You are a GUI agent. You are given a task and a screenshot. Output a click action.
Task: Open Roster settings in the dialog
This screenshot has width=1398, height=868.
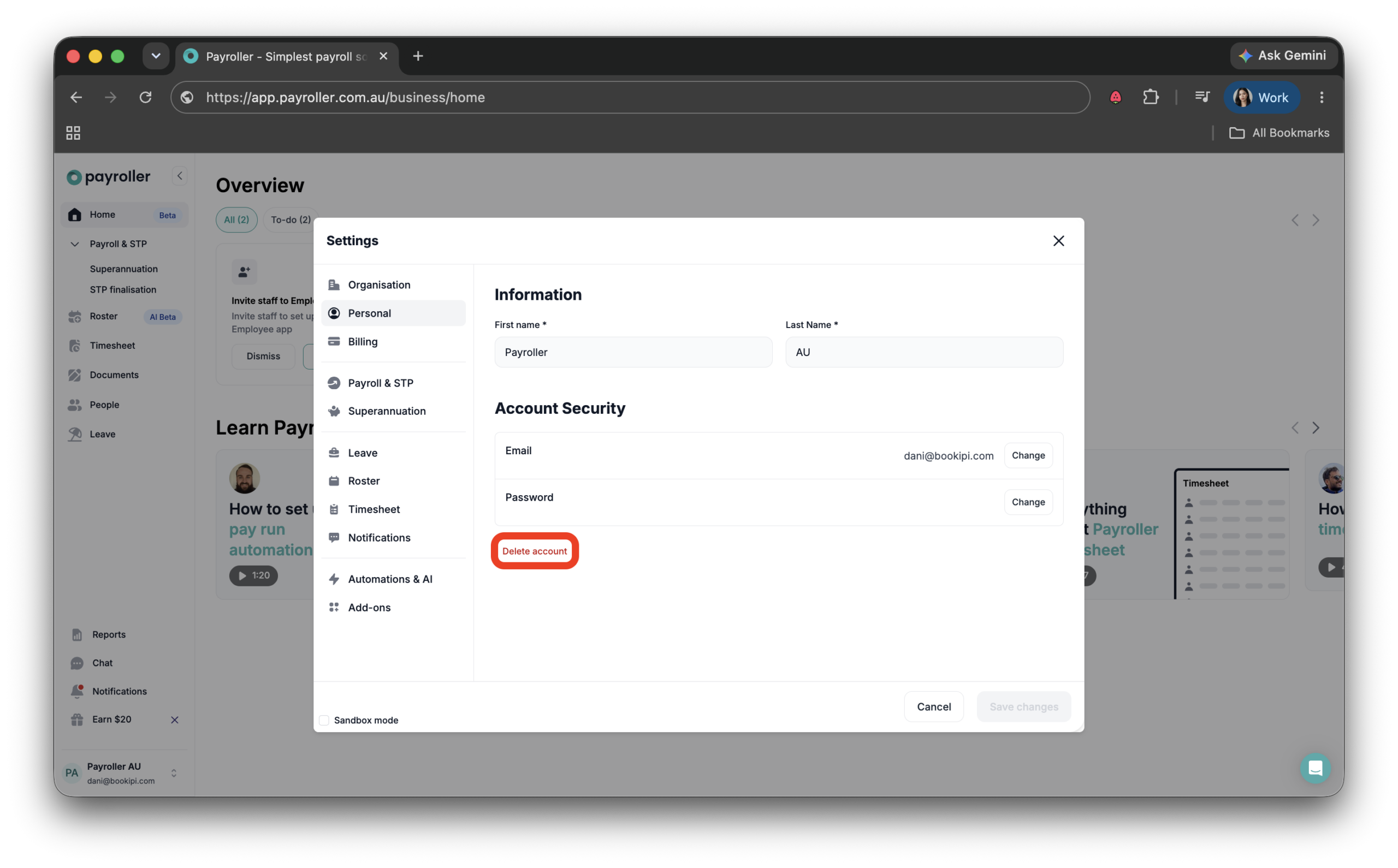click(393, 481)
